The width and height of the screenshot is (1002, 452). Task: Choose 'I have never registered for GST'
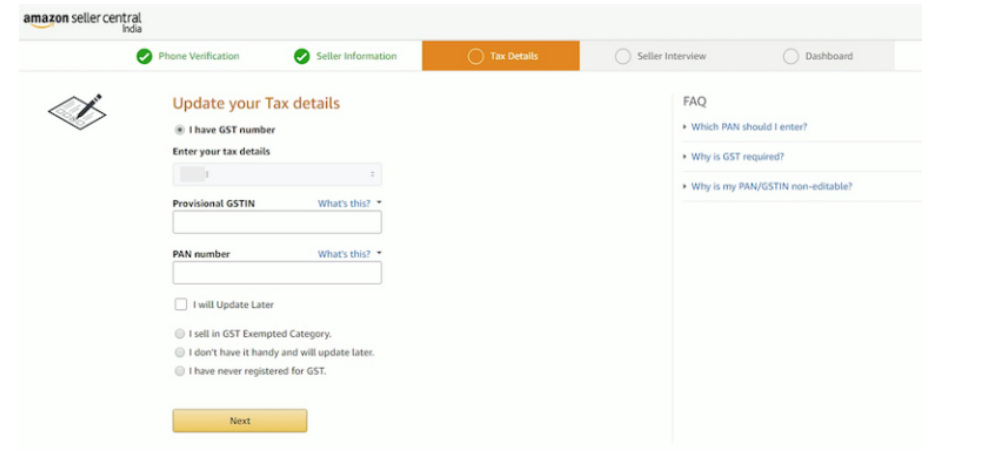(180, 371)
